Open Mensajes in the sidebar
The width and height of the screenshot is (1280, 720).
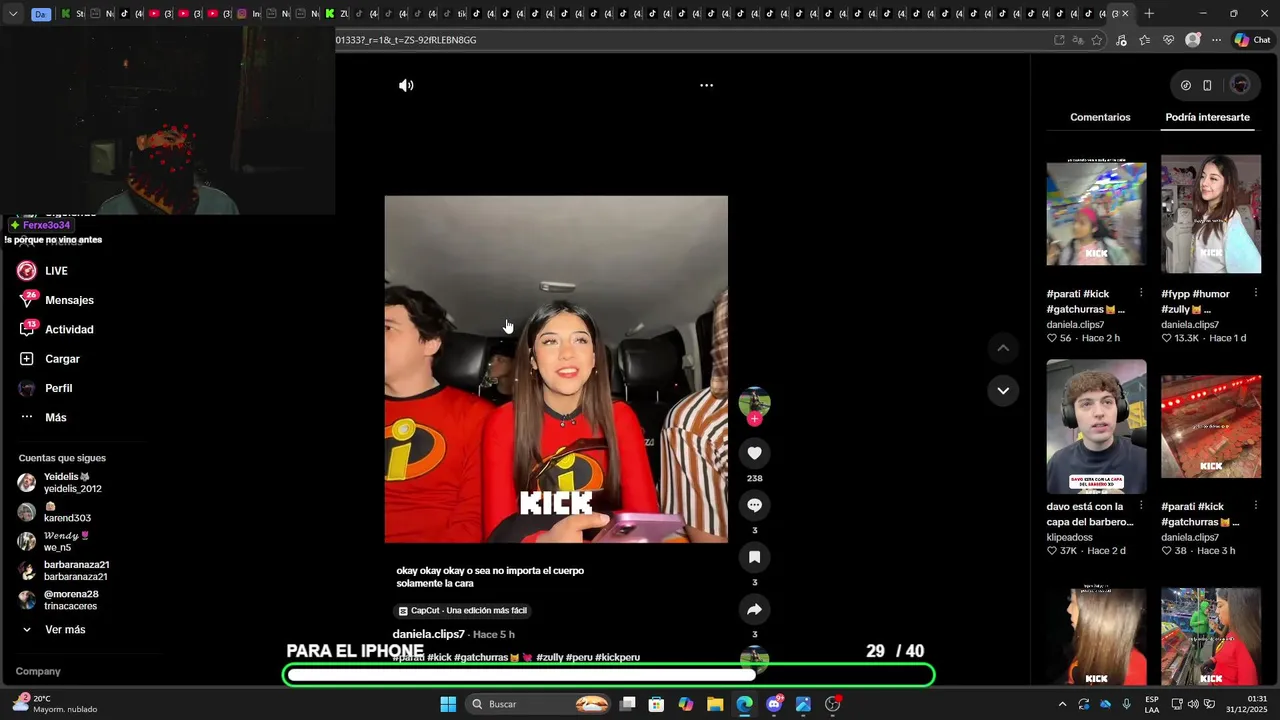pos(56,300)
